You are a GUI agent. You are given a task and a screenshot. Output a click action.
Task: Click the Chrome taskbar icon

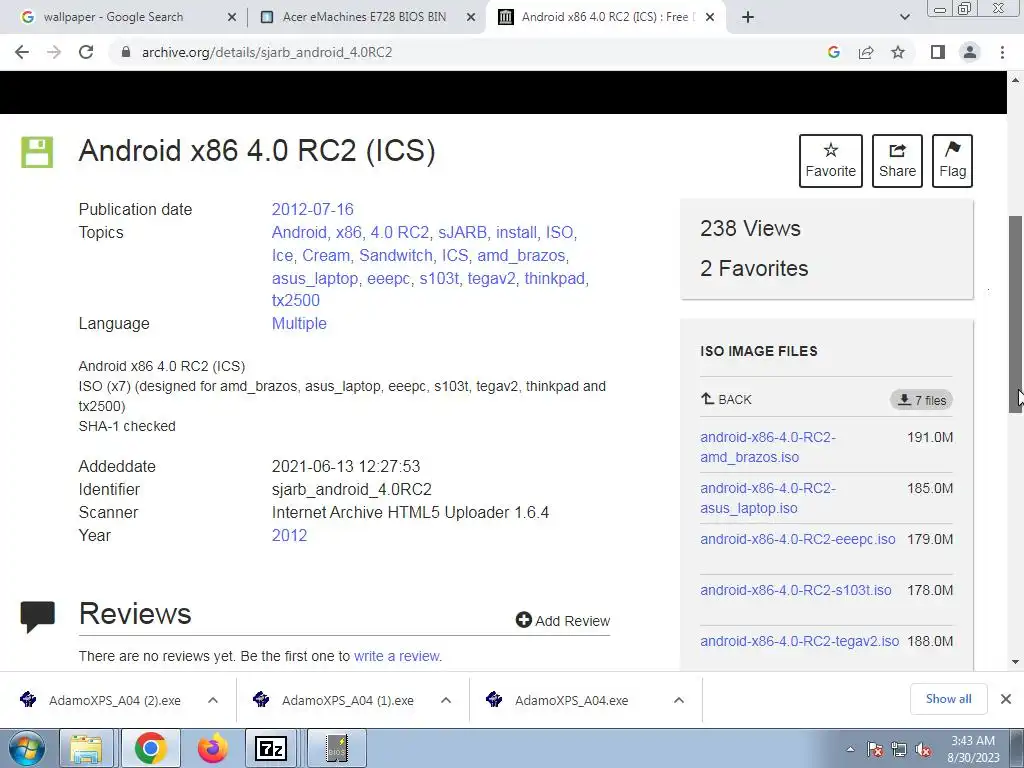pyautogui.click(x=151, y=748)
